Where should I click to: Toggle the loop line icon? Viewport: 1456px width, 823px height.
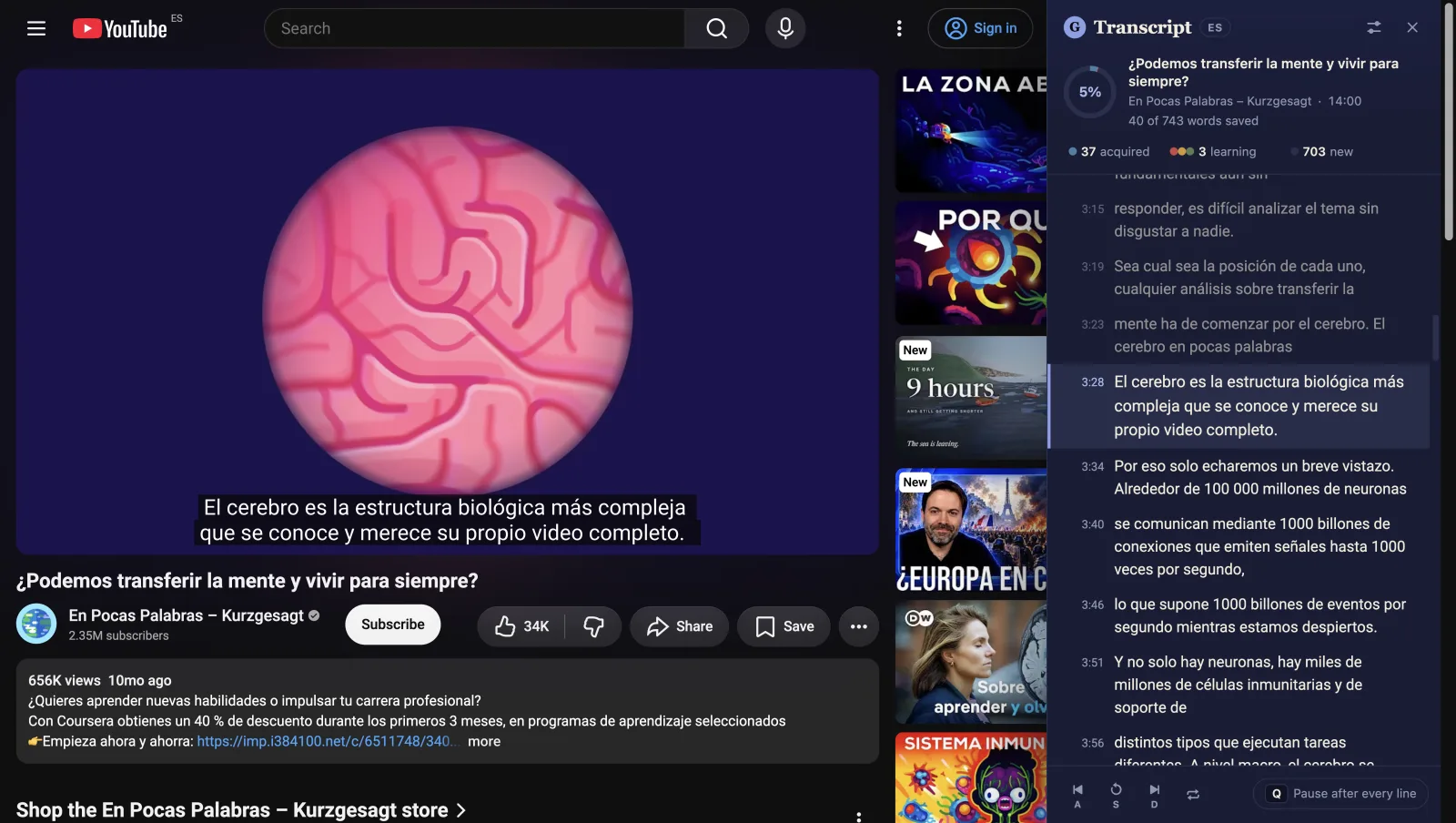click(x=1193, y=795)
